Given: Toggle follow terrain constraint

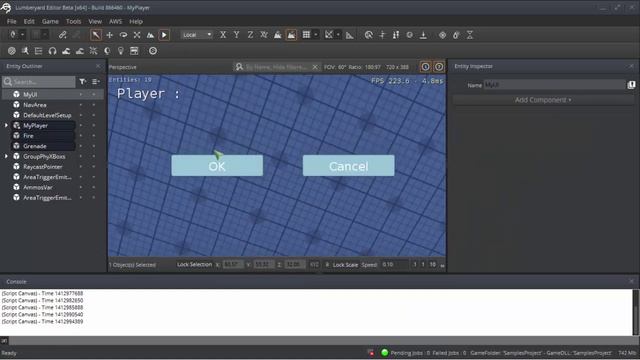Looking at the screenshot, I should click(x=278, y=35).
